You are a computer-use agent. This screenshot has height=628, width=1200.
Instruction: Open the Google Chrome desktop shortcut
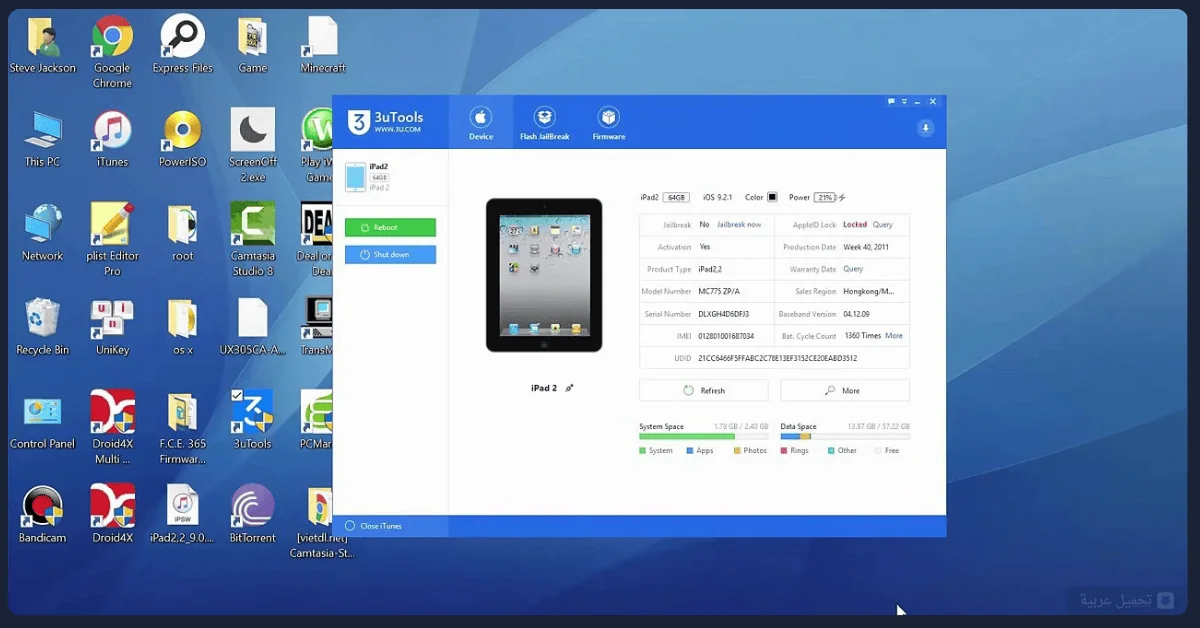(x=112, y=52)
